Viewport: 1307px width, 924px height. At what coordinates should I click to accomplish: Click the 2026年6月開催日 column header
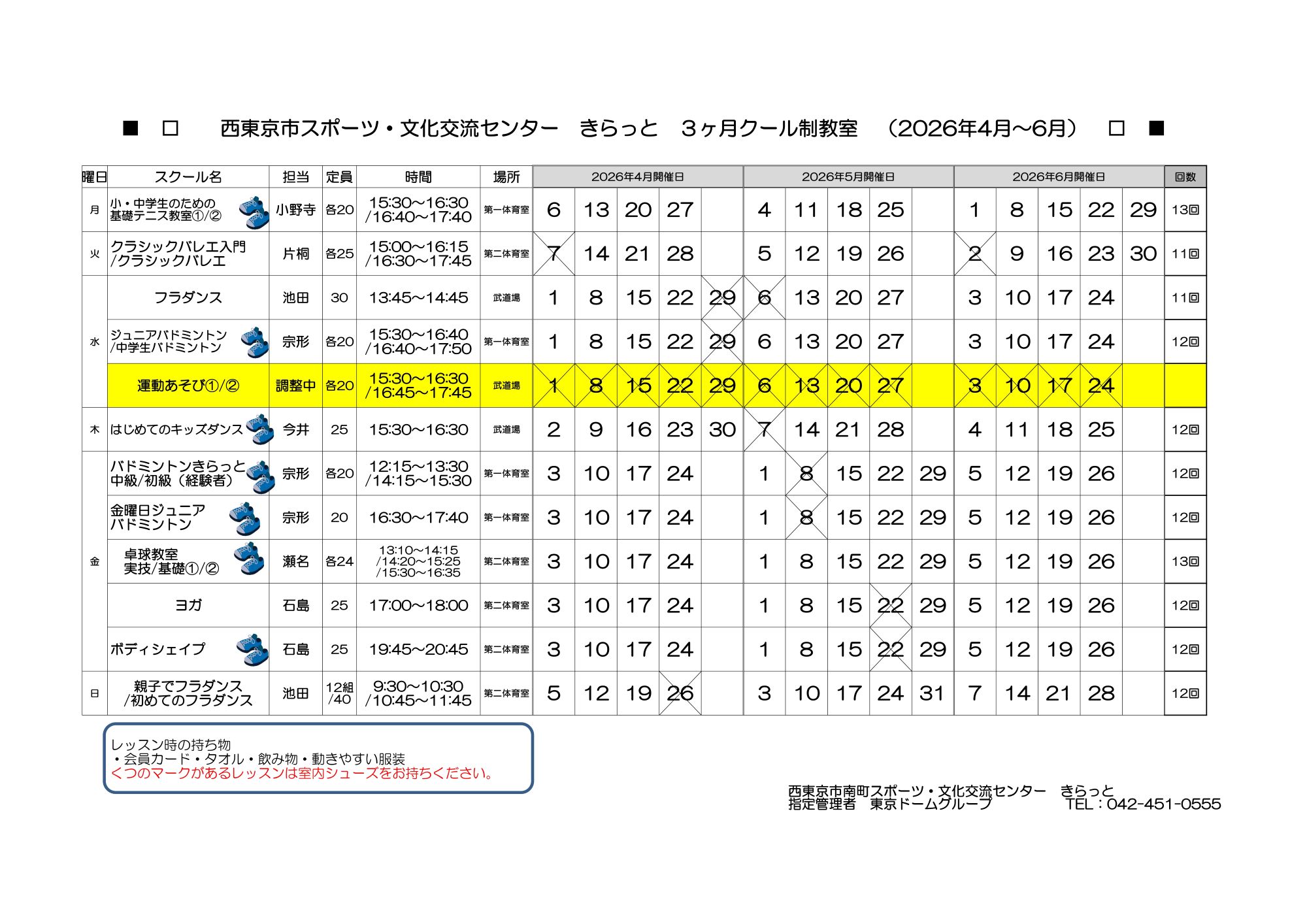pyautogui.click(x=1058, y=177)
